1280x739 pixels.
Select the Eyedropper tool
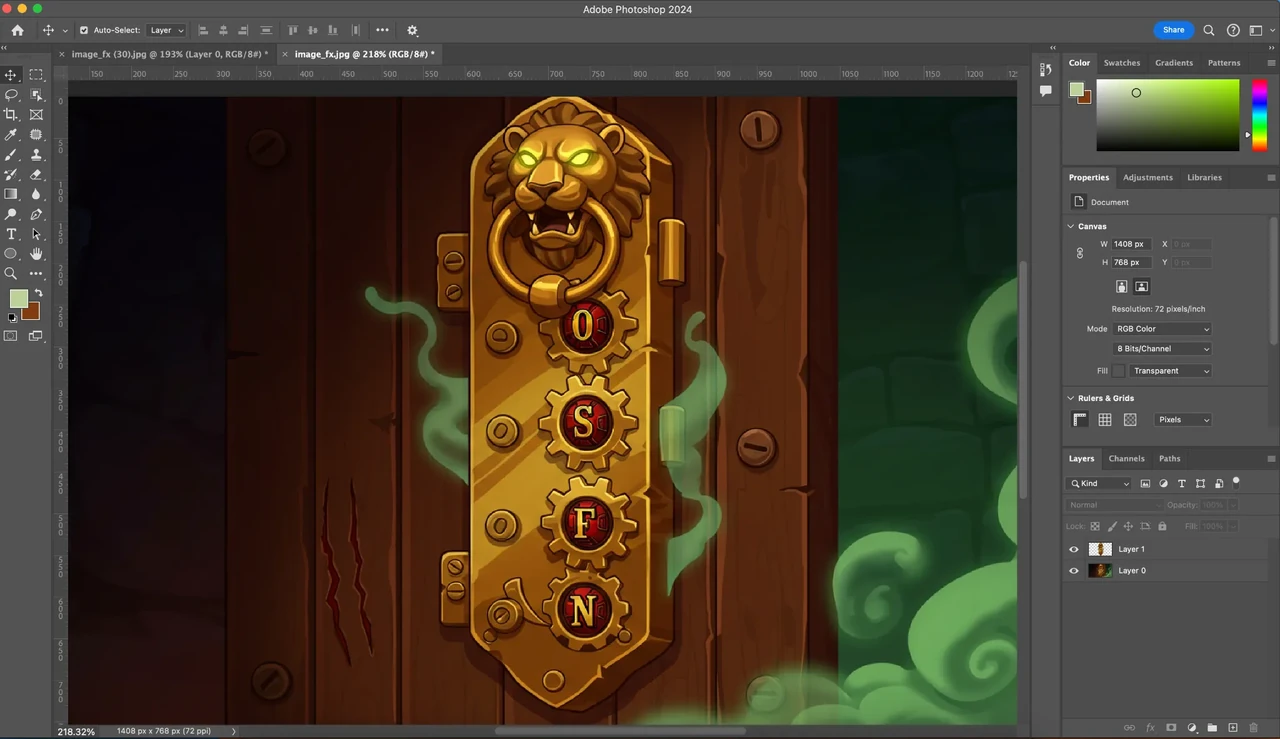(x=11, y=135)
